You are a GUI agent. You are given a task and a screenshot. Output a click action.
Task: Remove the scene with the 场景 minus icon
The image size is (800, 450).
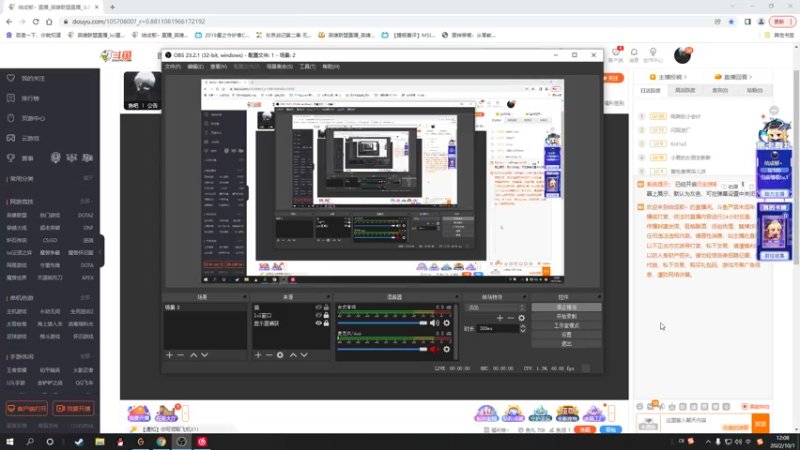pos(181,355)
